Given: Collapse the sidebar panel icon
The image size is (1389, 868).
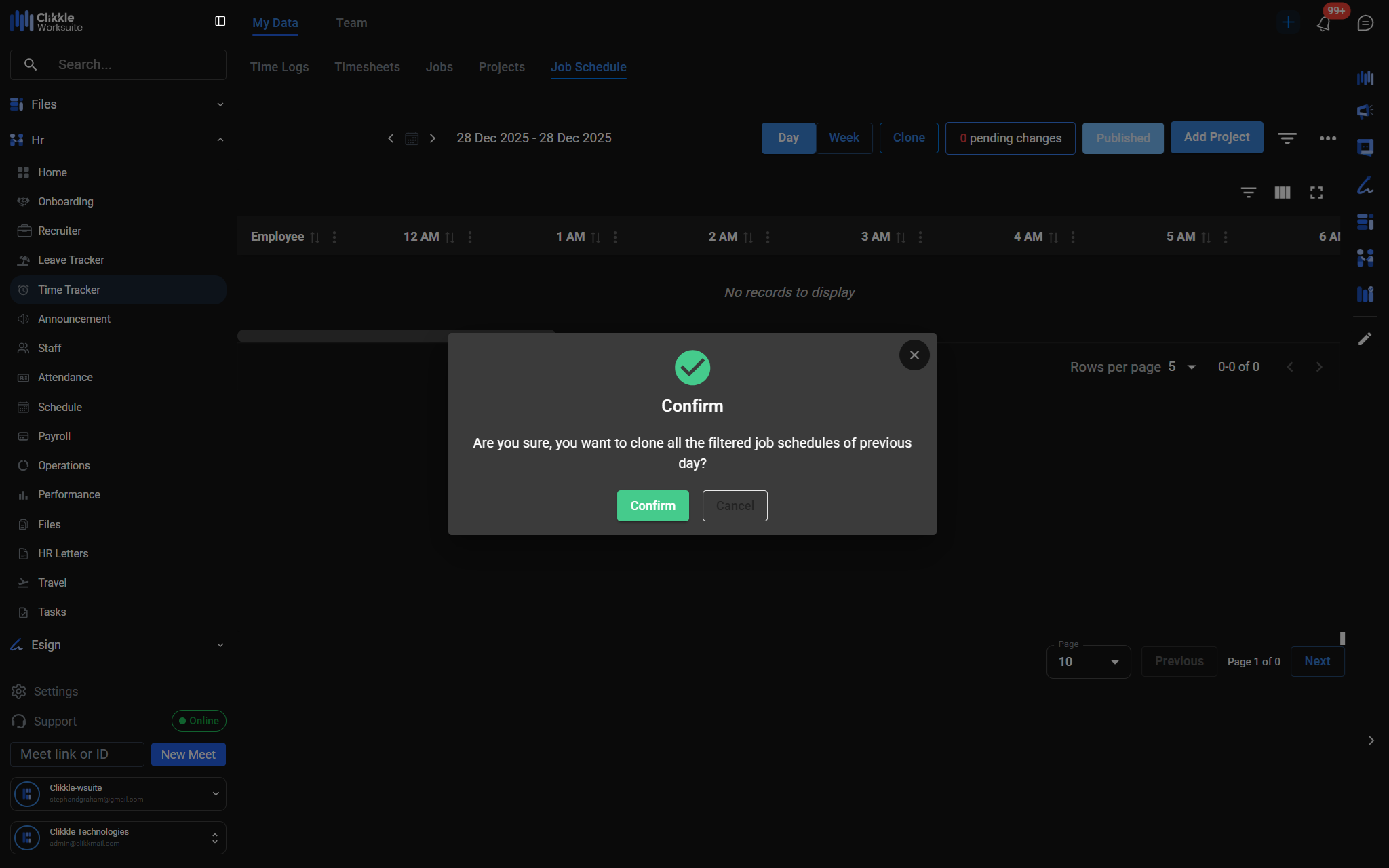Looking at the screenshot, I should [220, 22].
